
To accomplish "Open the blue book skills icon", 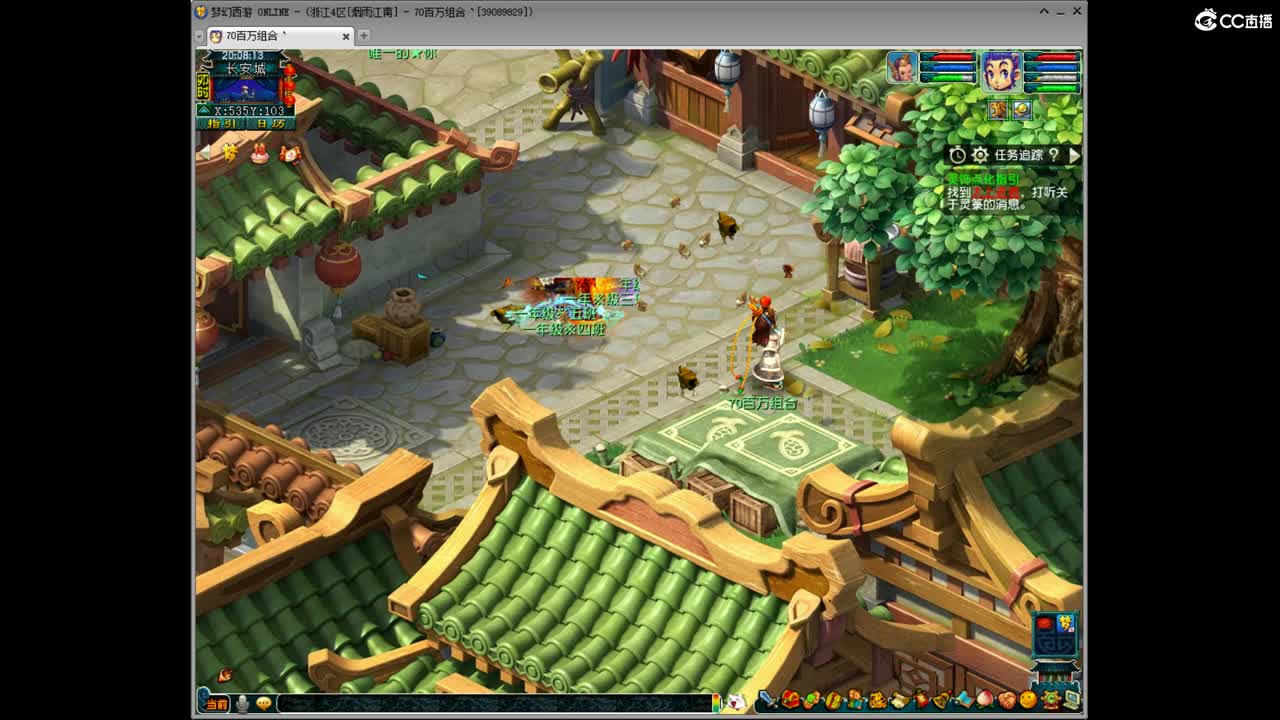I will coord(964,700).
